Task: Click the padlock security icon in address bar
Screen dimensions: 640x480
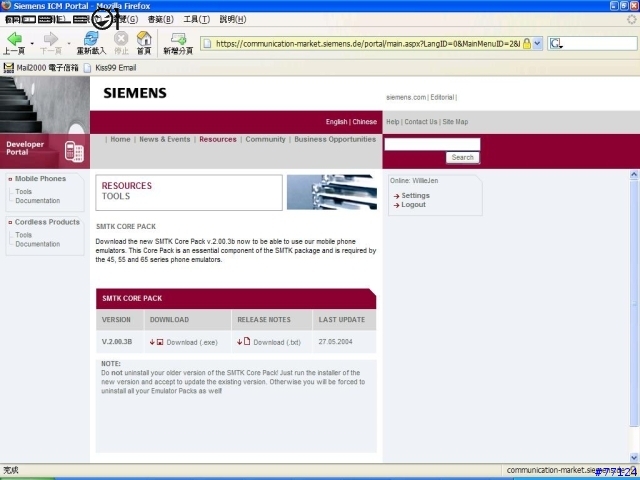Action: click(527, 43)
